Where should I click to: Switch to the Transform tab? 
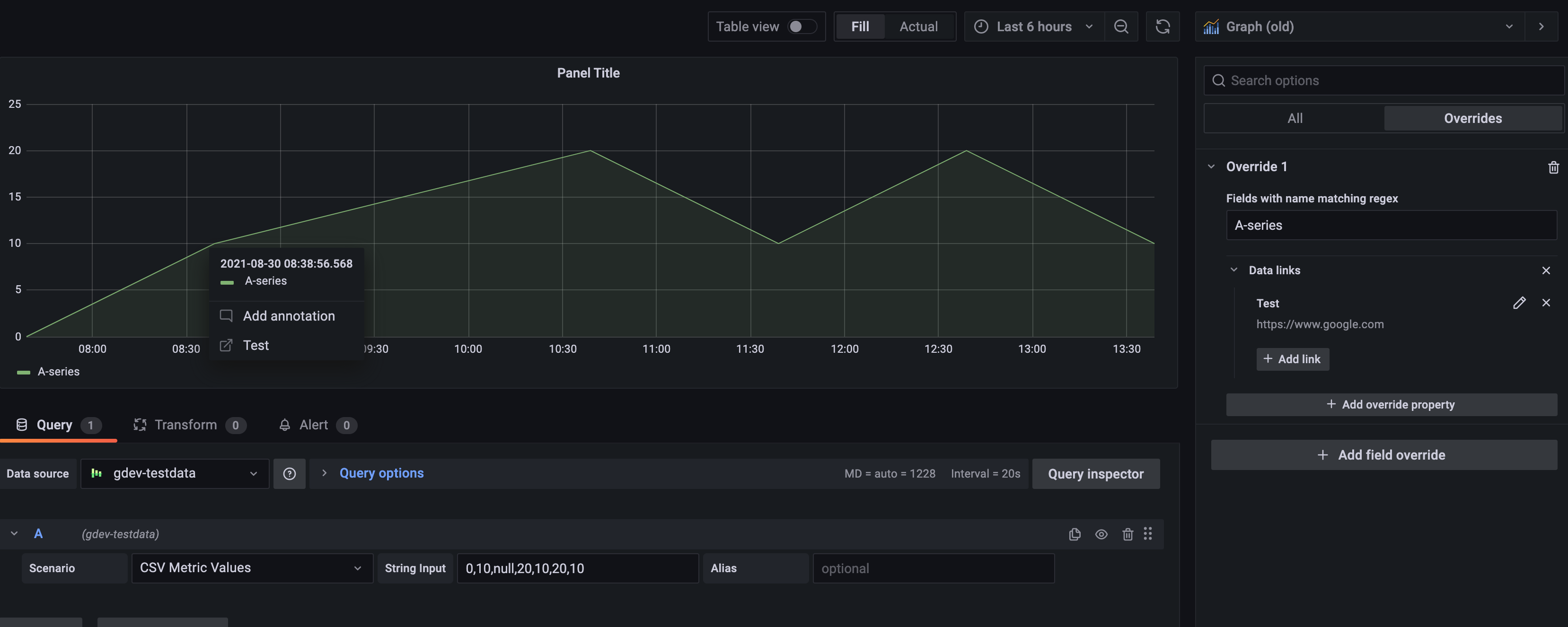click(185, 425)
